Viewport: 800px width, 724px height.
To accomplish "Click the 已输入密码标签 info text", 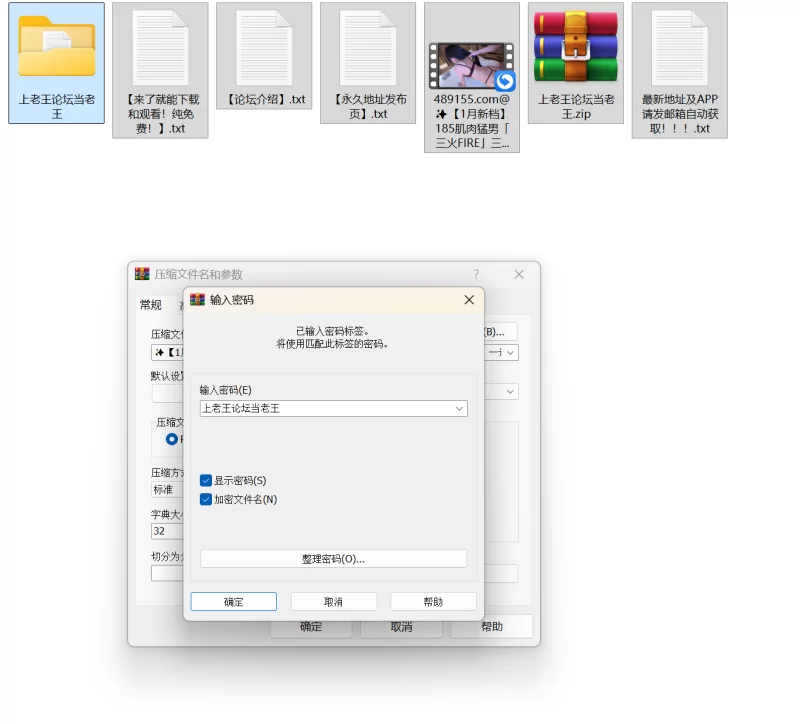I will (333, 331).
